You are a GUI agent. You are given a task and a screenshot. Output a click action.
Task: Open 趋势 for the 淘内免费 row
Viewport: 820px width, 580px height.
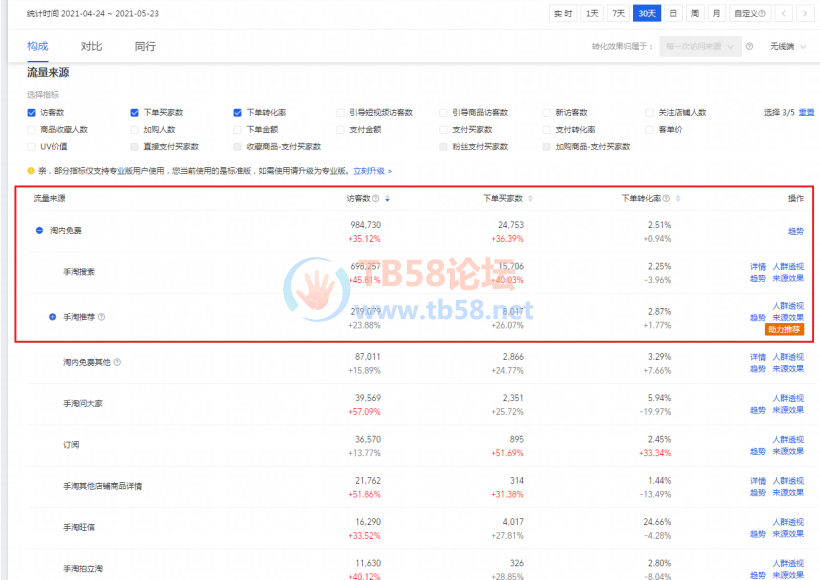(x=796, y=231)
